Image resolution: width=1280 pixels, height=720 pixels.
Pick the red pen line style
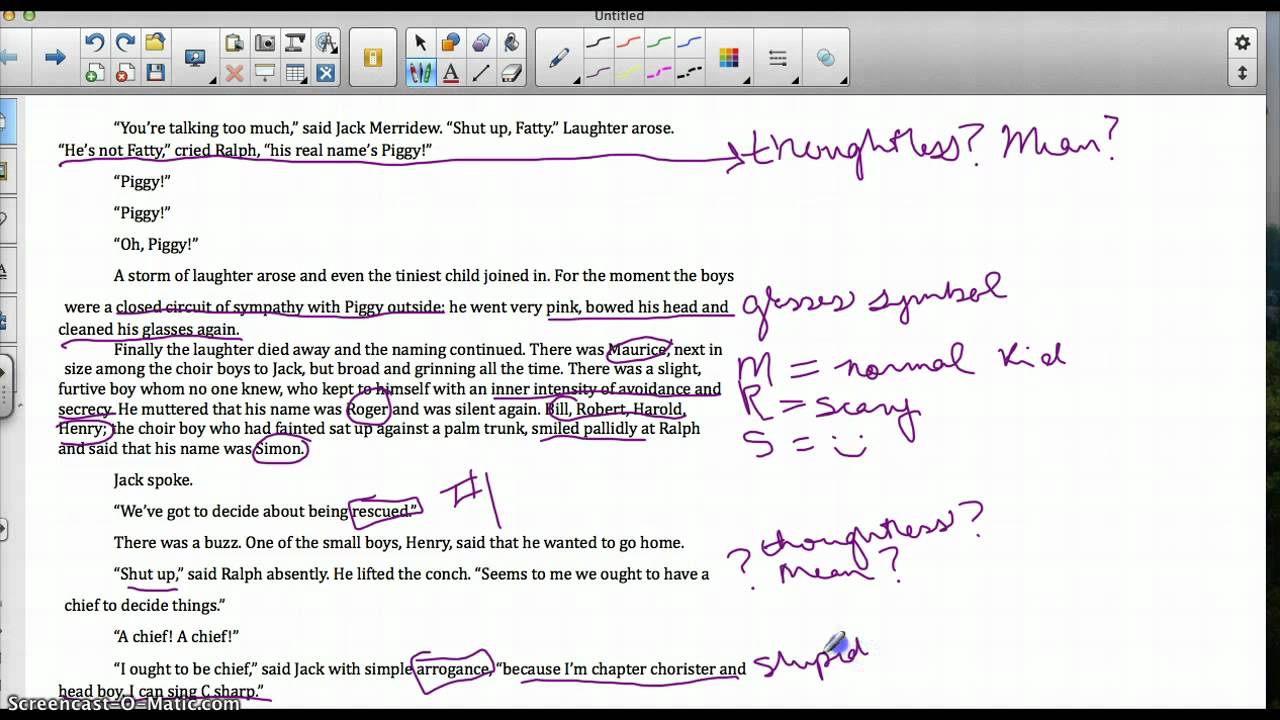pos(628,42)
